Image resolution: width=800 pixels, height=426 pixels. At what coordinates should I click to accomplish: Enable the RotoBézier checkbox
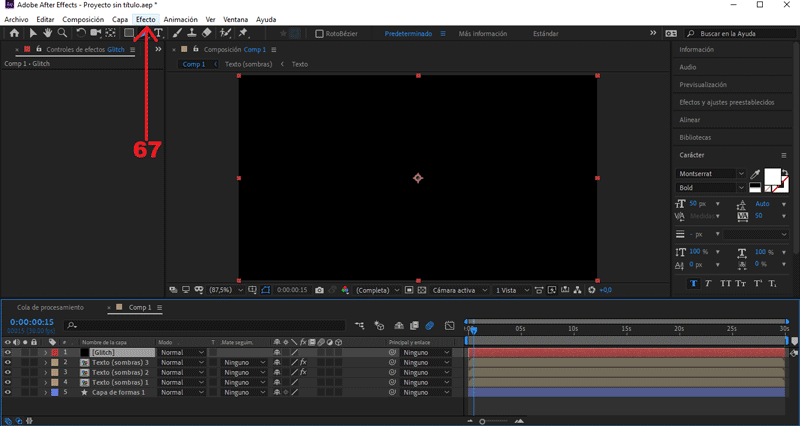point(319,33)
